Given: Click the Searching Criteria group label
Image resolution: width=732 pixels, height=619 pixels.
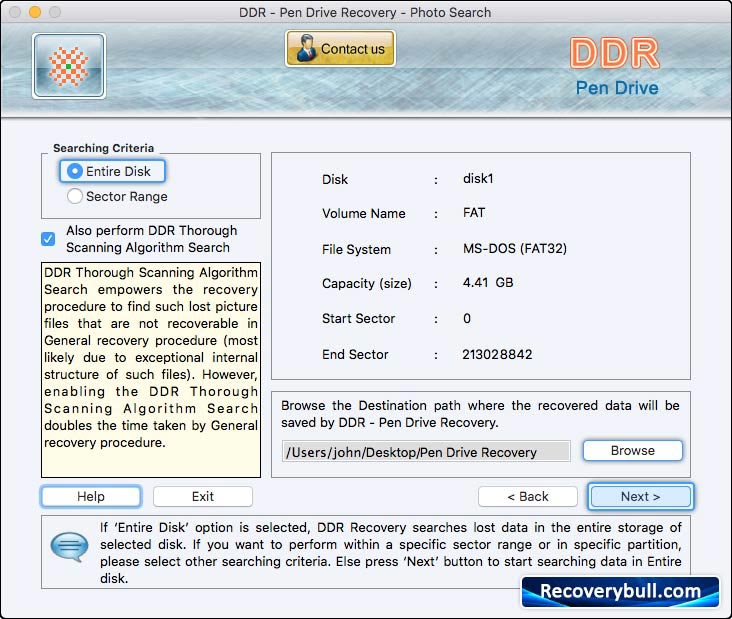Looking at the screenshot, I should pyautogui.click(x=103, y=148).
